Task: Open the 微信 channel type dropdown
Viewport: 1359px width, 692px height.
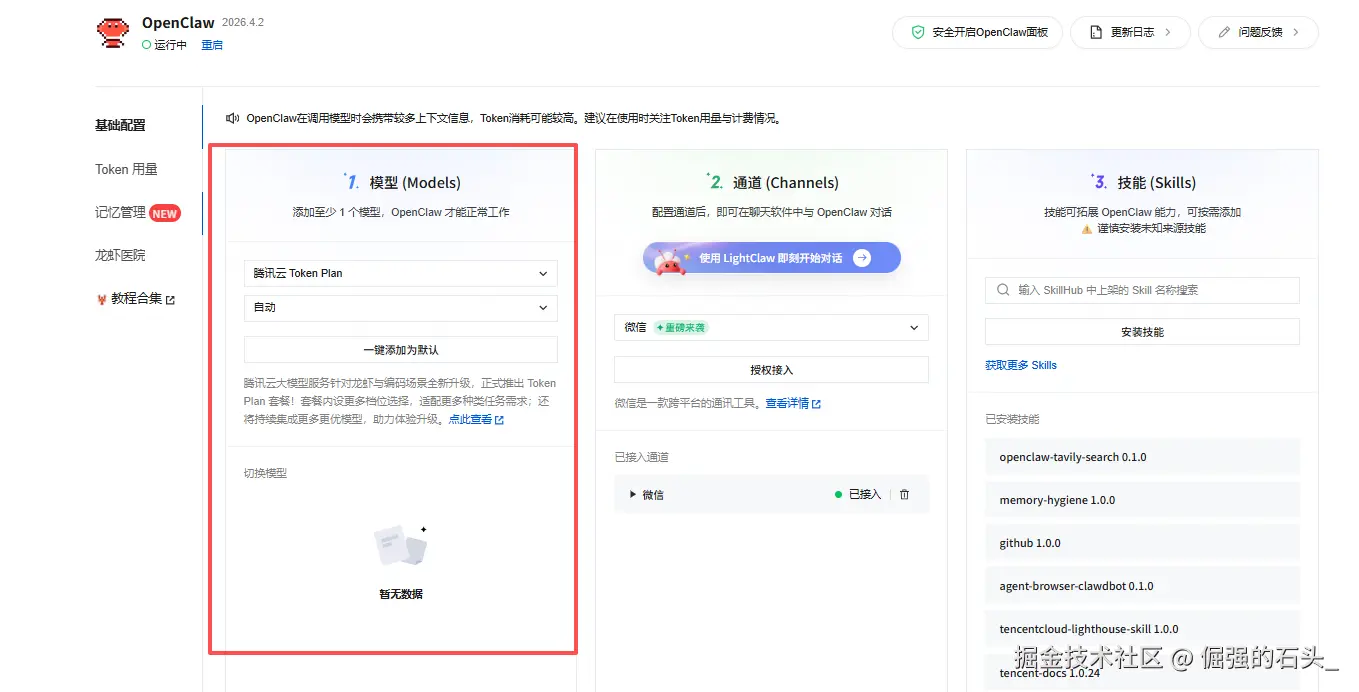Action: (771, 327)
